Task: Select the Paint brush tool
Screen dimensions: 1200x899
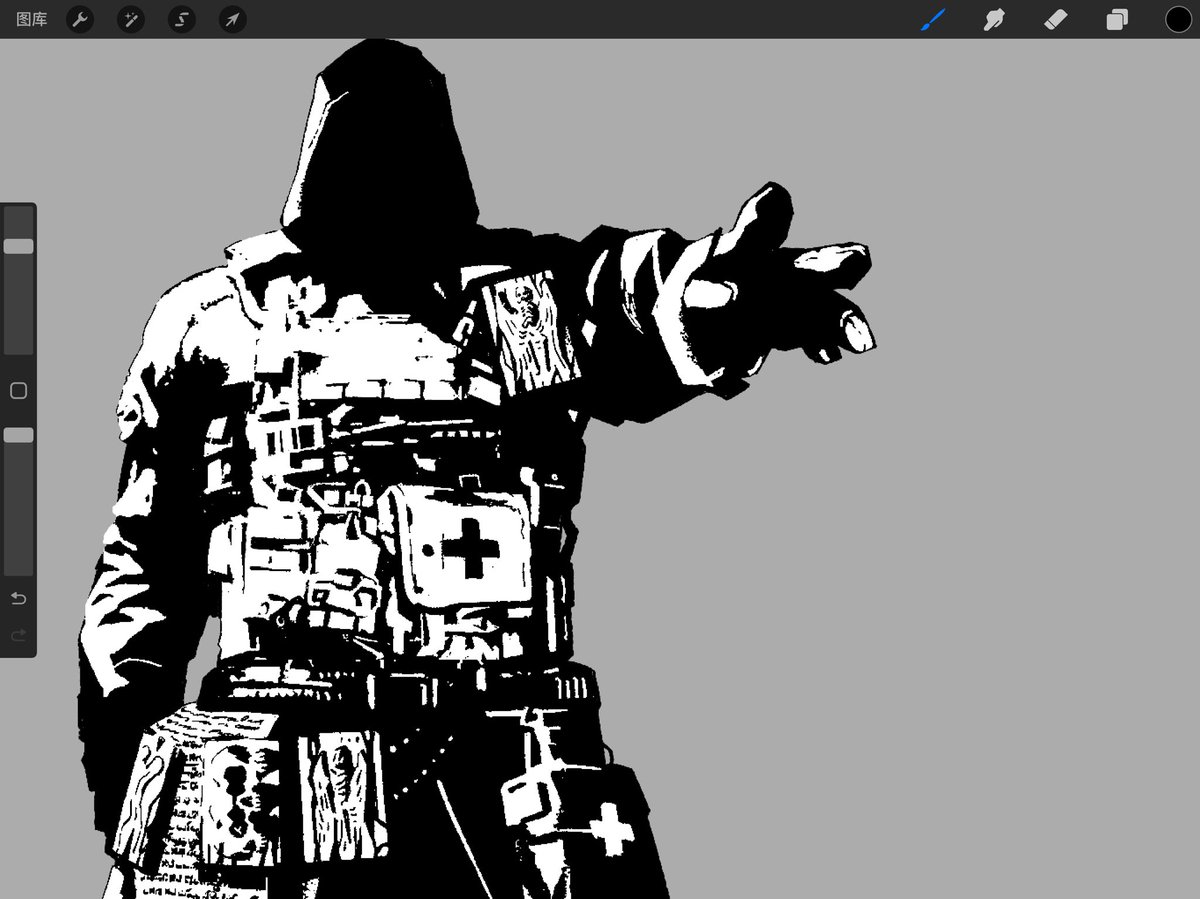Action: pos(933,19)
